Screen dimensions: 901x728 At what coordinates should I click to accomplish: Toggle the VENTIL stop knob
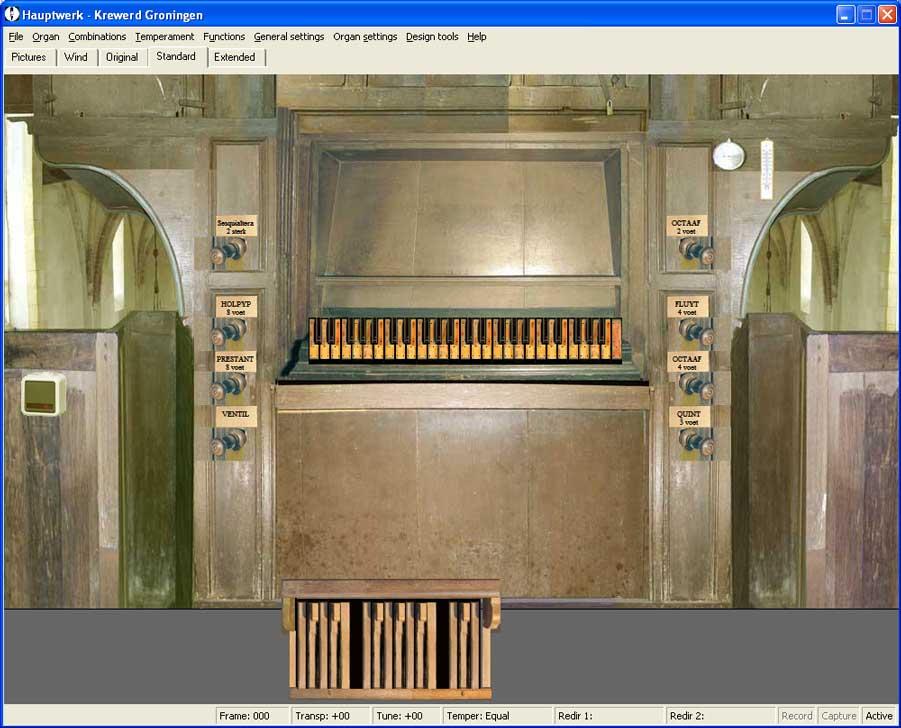234,439
